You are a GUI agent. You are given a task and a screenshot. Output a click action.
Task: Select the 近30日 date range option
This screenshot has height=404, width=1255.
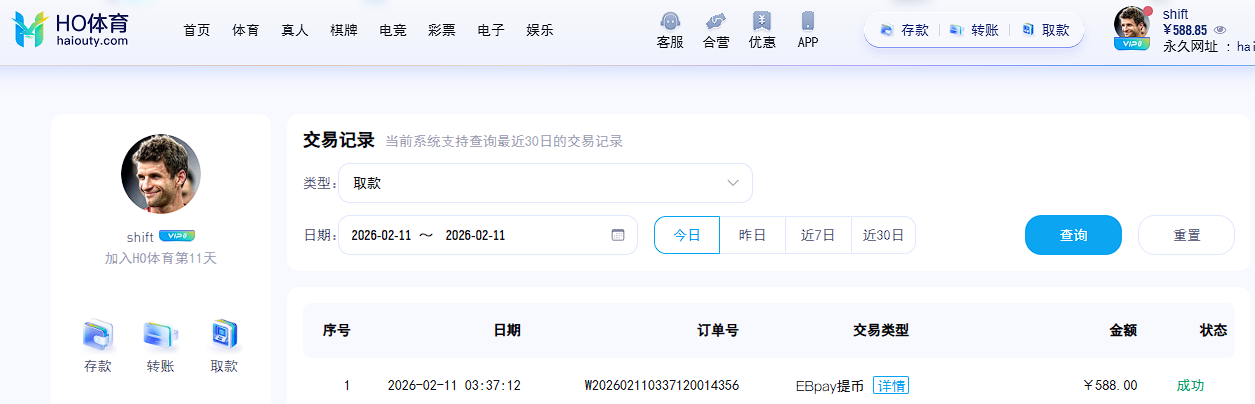coord(883,235)
